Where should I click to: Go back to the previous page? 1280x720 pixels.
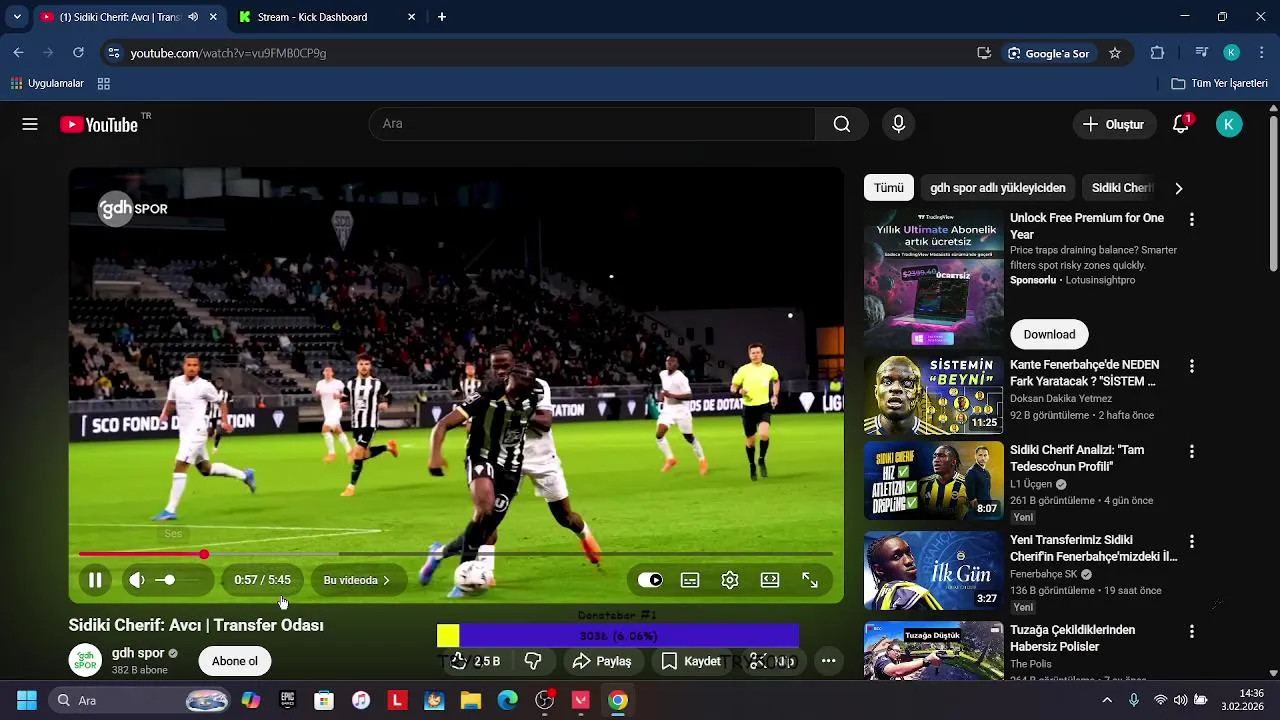[x=18, y=53]
